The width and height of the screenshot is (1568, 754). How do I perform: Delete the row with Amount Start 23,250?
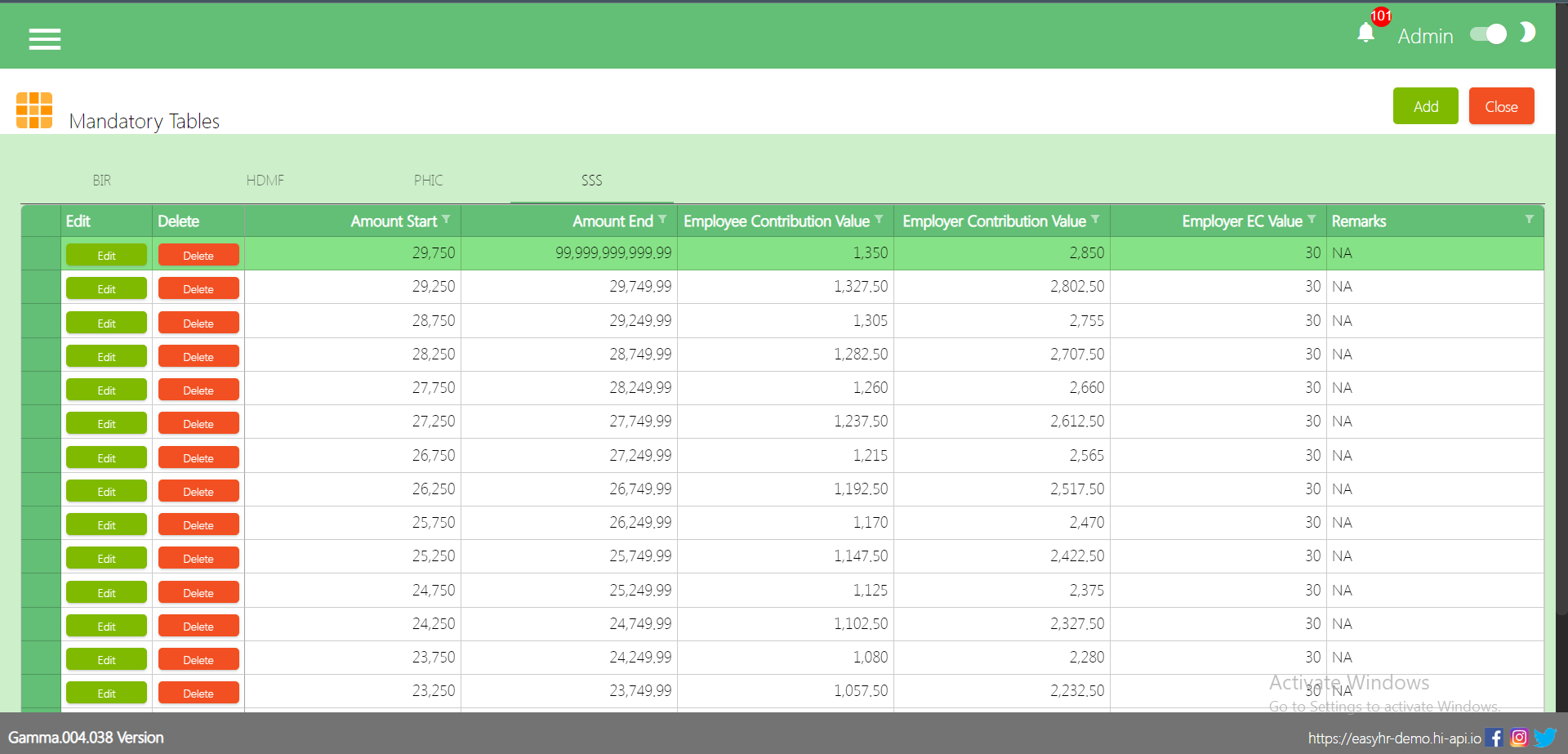pos(198,693)
